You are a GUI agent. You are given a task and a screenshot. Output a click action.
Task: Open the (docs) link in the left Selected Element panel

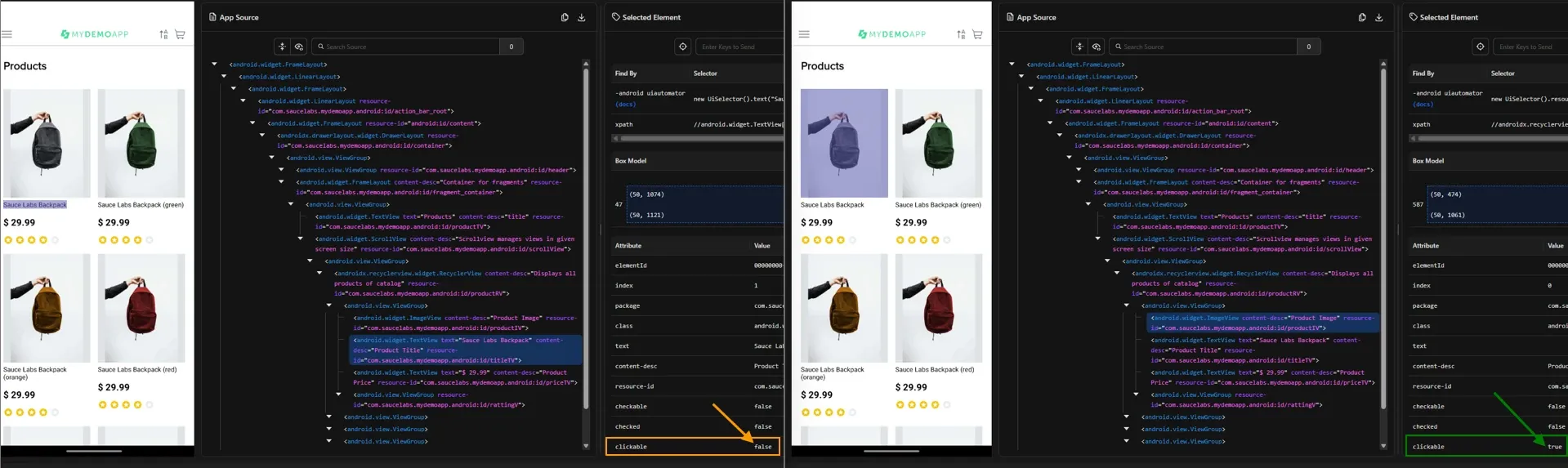(x=625, y=105)
